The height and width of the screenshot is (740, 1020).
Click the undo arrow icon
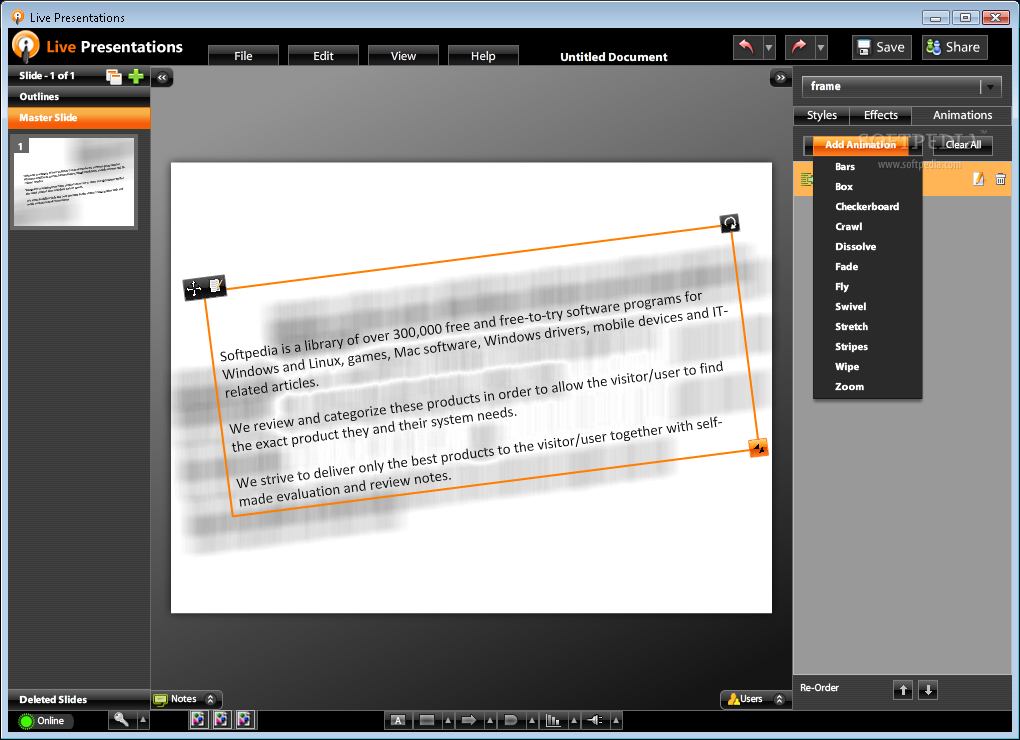tap(747, 47)
